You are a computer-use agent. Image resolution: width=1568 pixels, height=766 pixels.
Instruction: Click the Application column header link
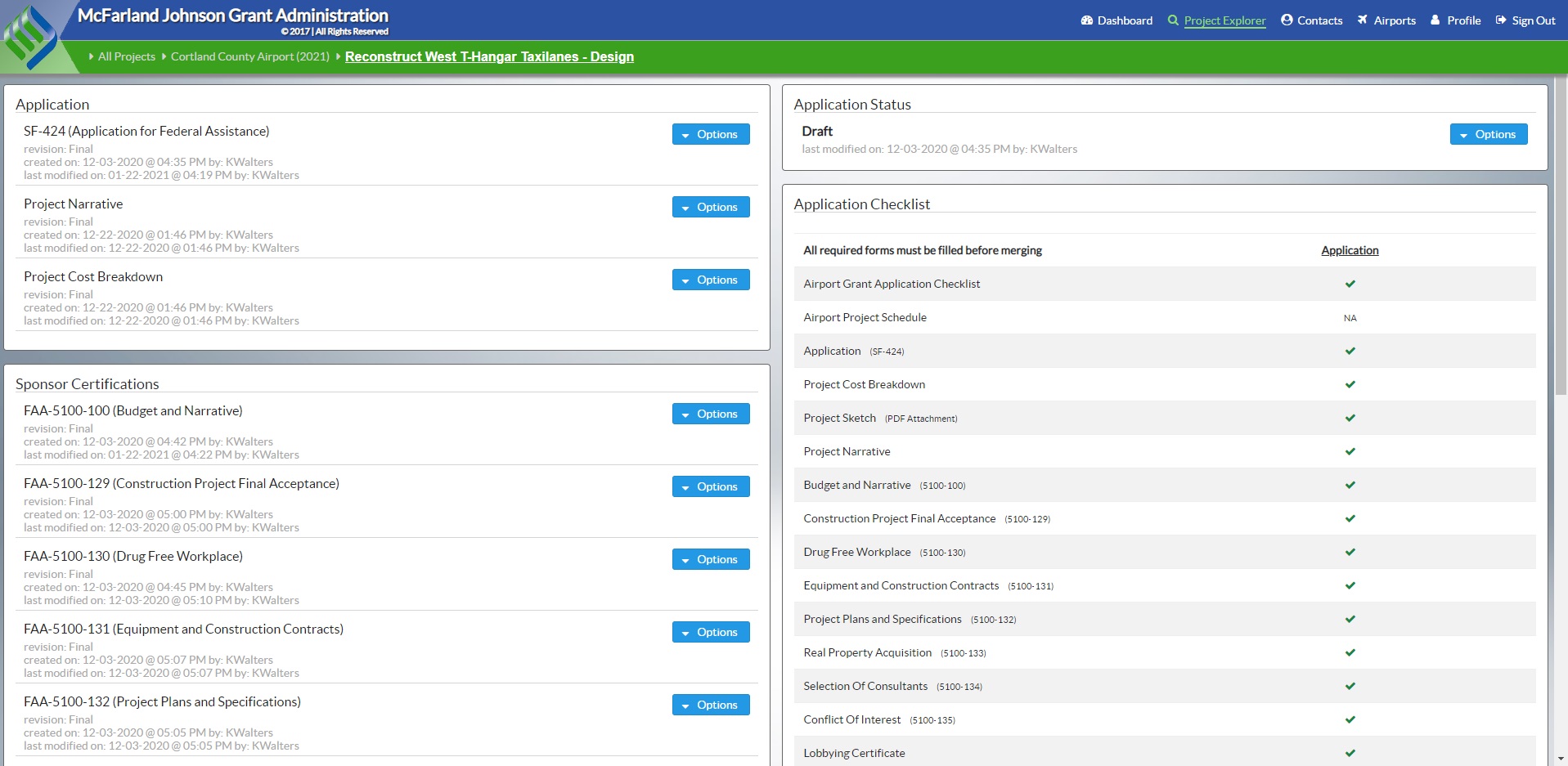[1350, 250]
